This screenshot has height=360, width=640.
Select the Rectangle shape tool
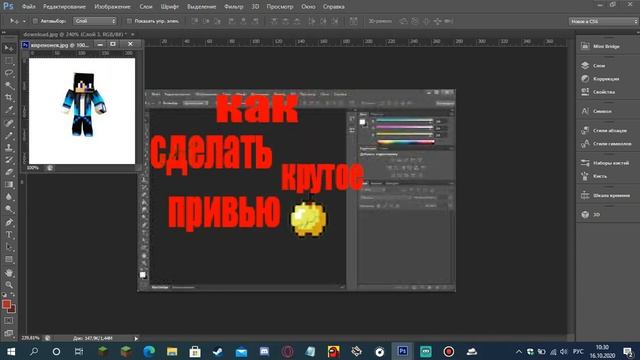(x=9, y=260)
